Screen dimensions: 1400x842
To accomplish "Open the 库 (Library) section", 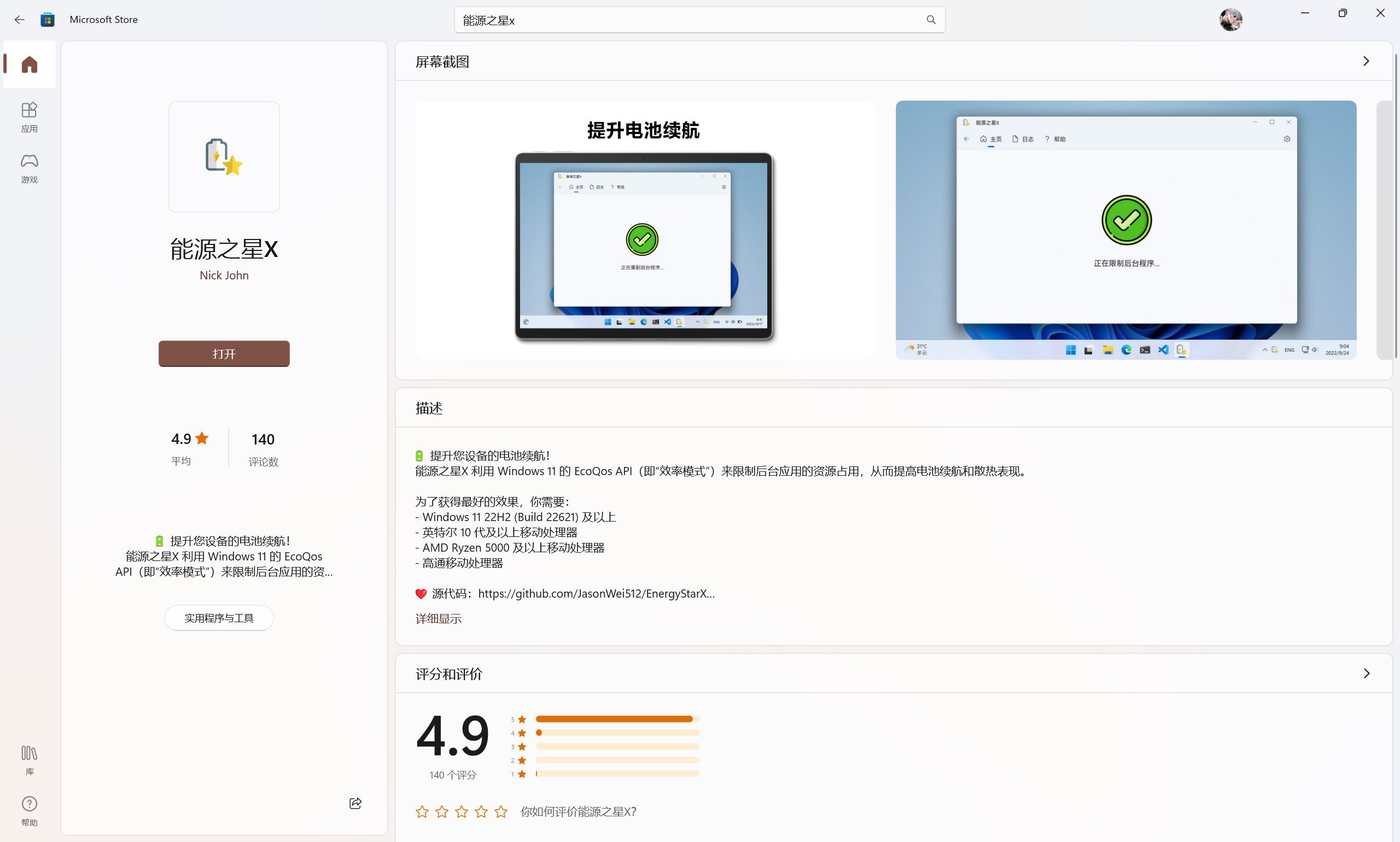I will pos(30,761).
